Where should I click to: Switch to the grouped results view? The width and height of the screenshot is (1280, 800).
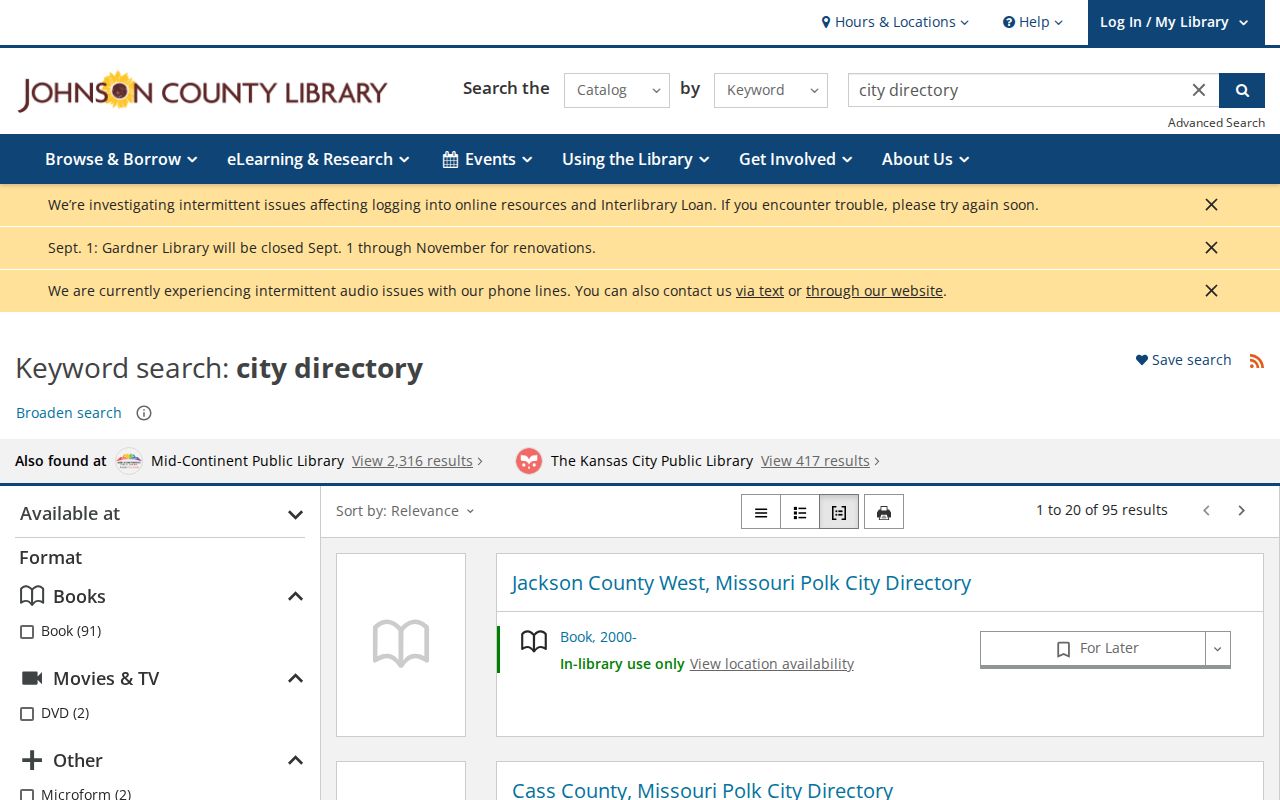tap(839, 512)
